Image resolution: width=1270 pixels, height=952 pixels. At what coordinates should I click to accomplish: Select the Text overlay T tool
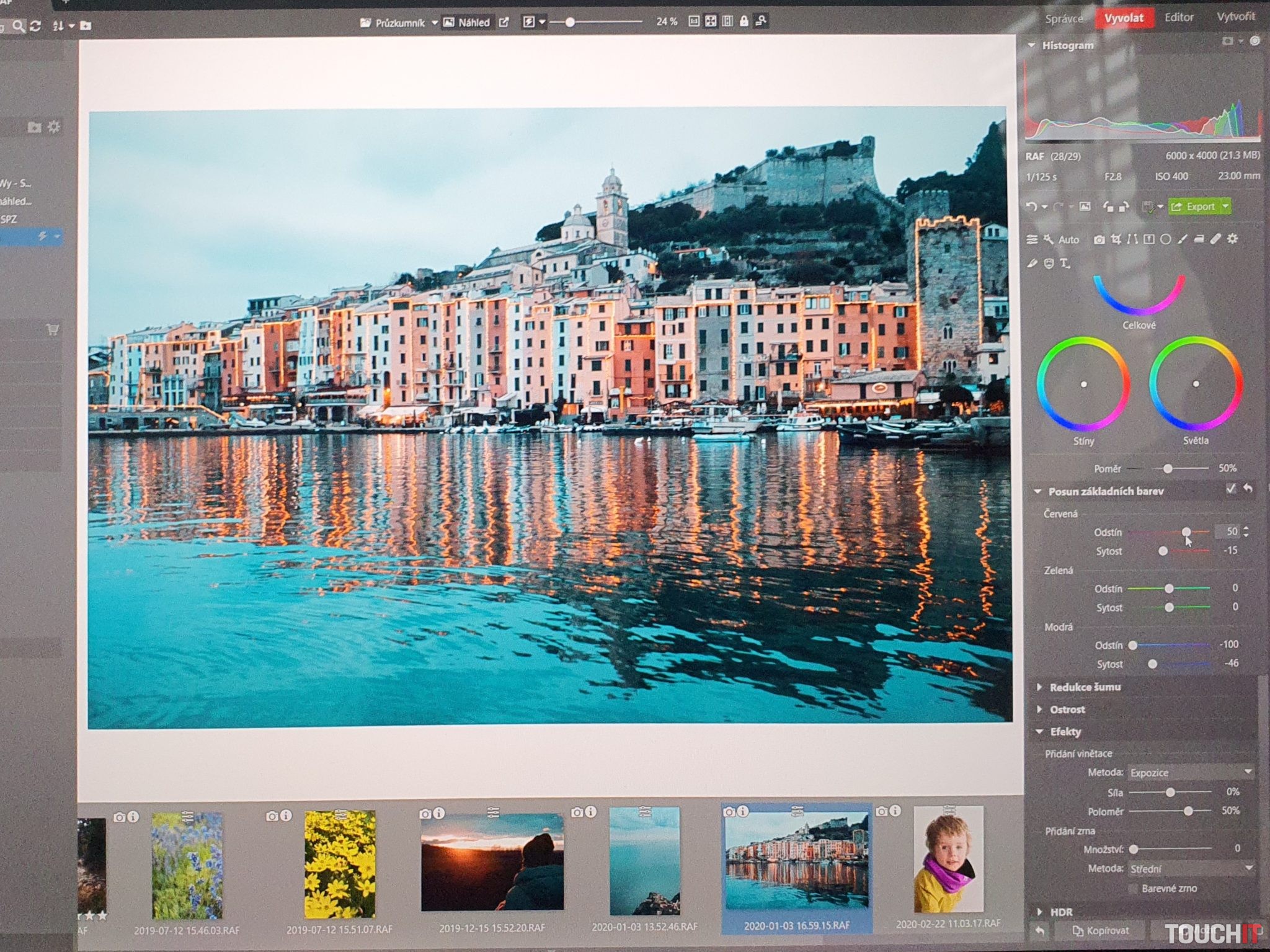tap(1065, 264)
